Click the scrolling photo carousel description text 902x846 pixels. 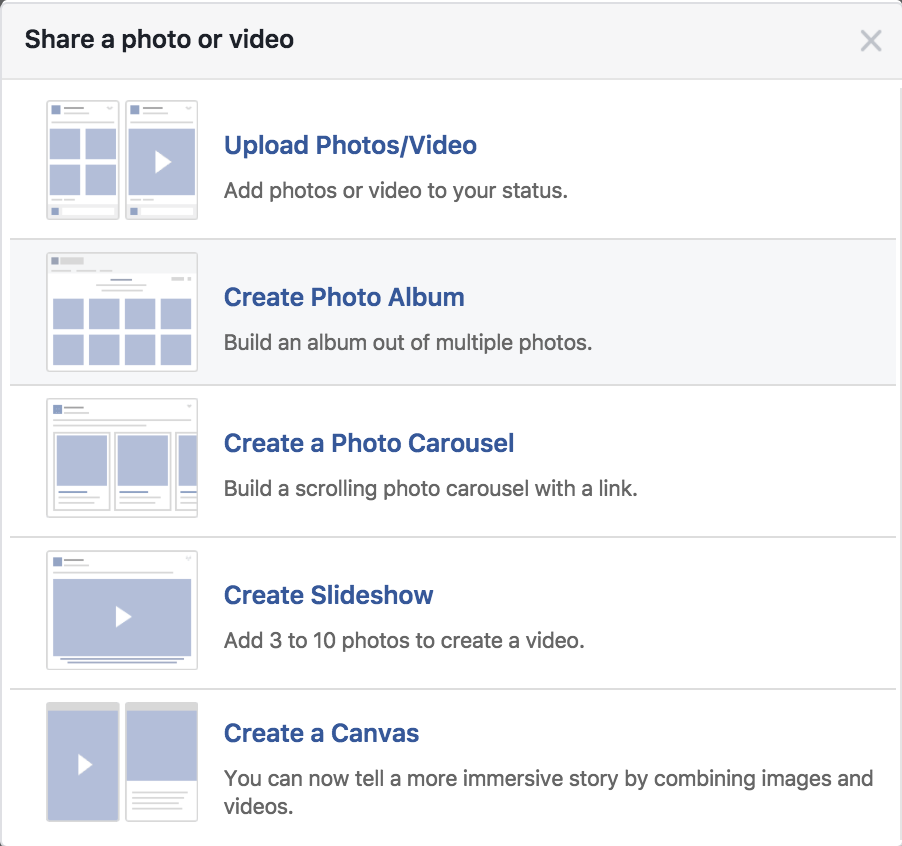point(430,489)
